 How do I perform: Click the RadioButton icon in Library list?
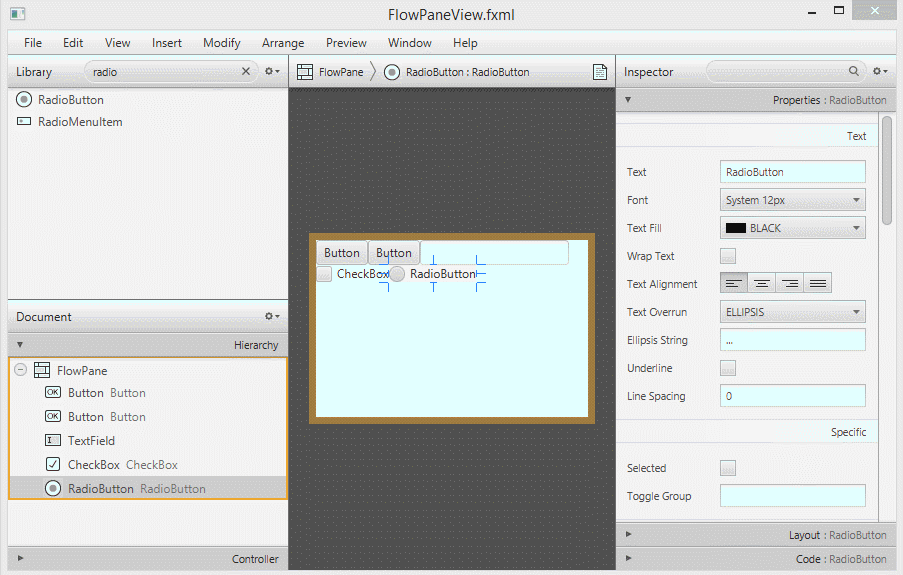click(x=24, y=100)
